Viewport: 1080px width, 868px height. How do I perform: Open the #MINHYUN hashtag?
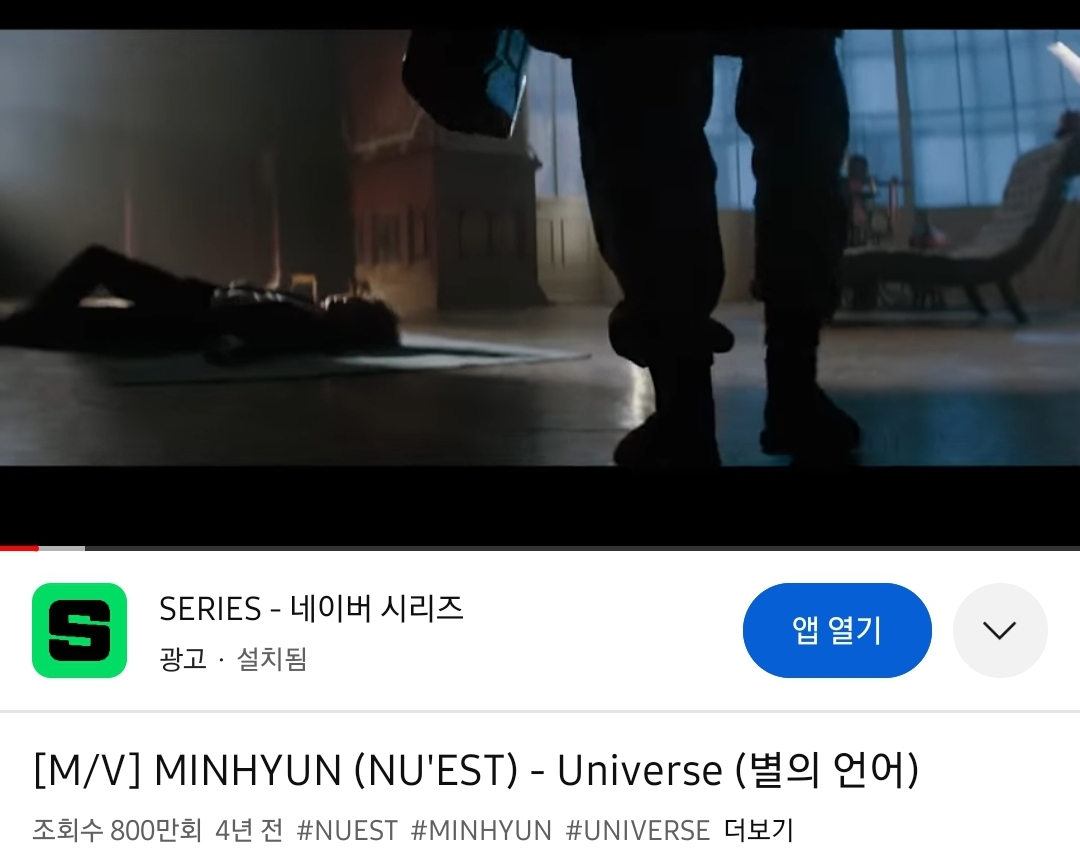[481, 830]
